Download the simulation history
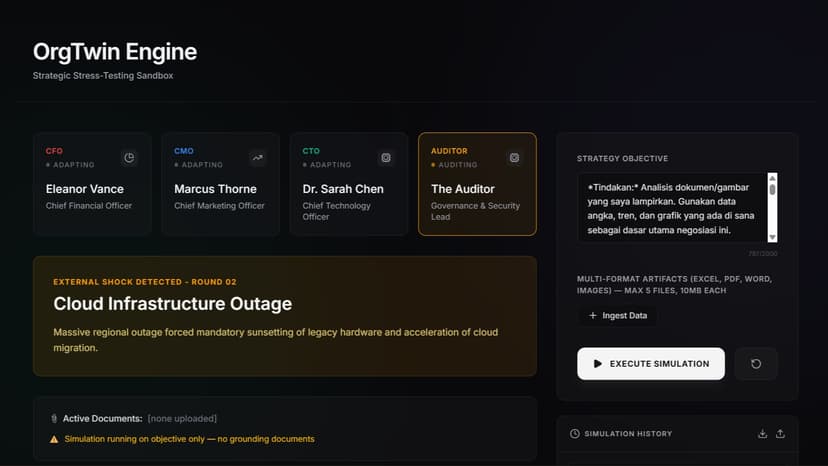828x466 pixels. tap(763, 434)
